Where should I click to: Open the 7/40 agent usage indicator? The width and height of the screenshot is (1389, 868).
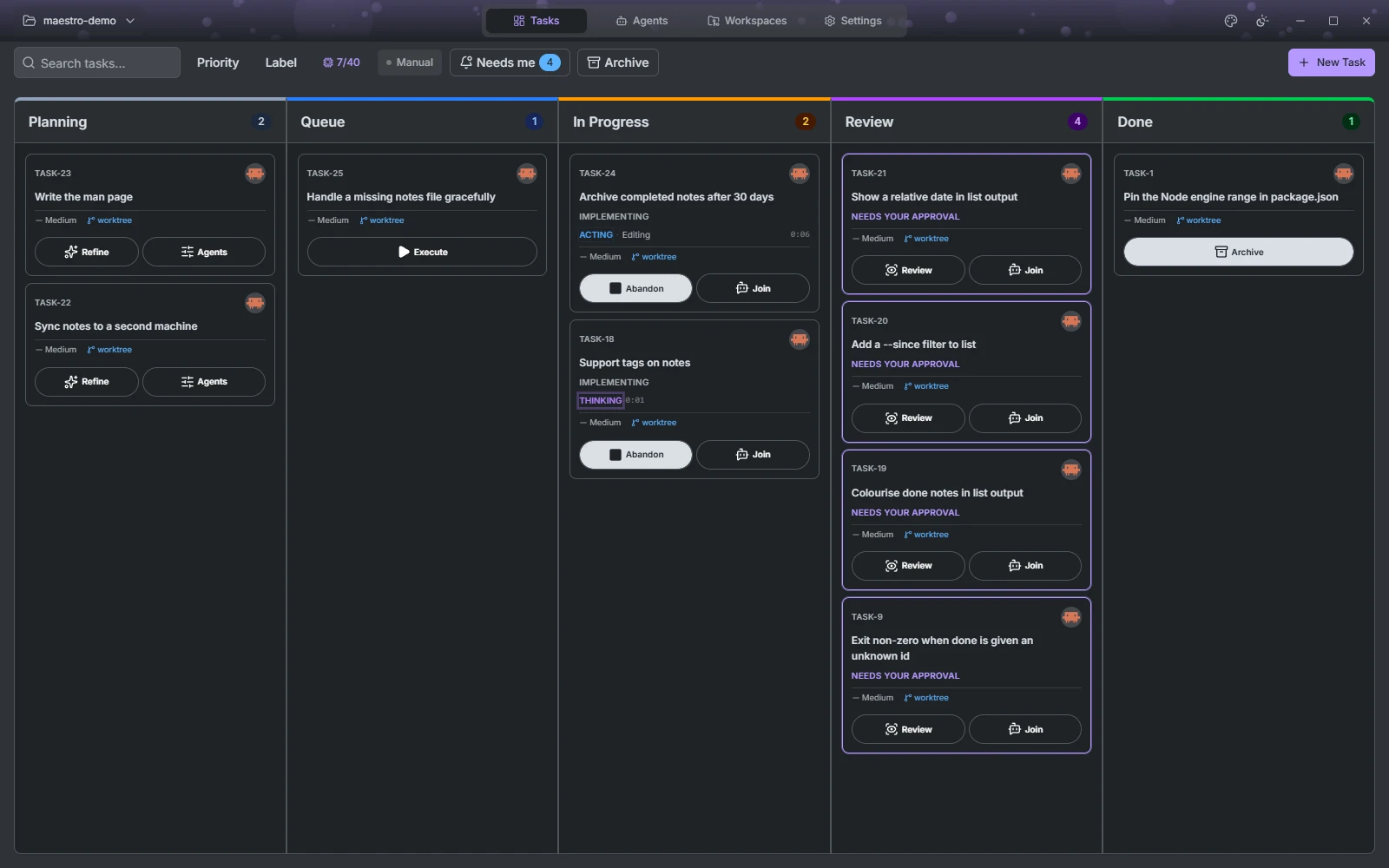tap(341, 62)
